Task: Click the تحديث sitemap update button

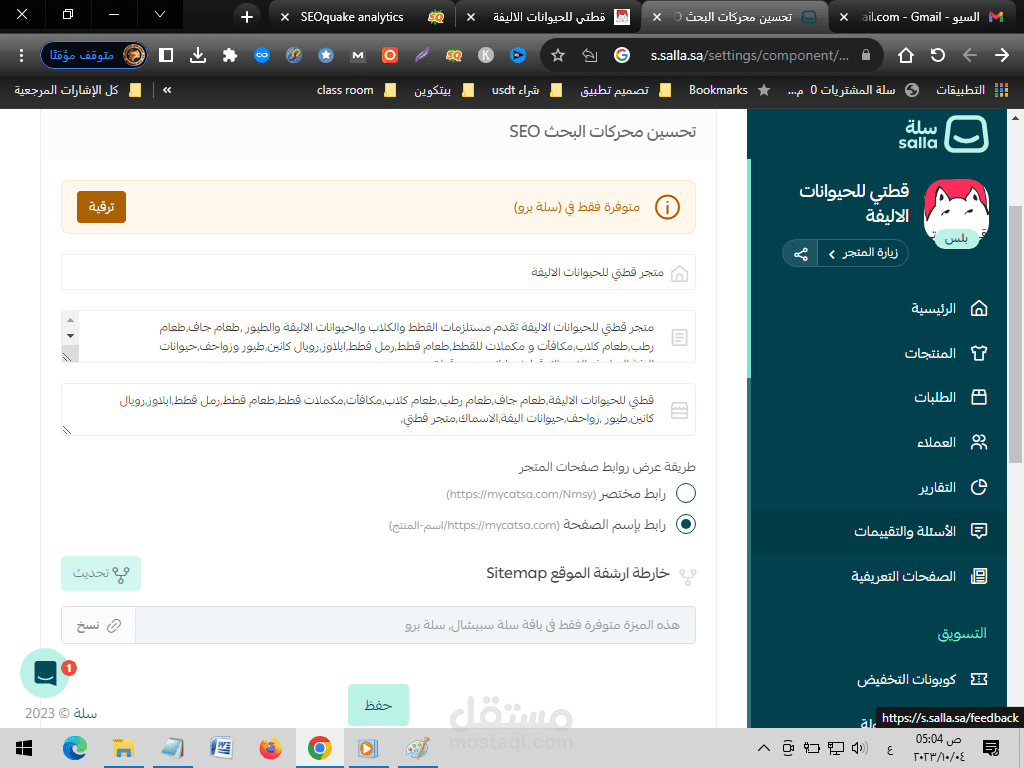Action: pyautogui.click(x=101, y=573)
